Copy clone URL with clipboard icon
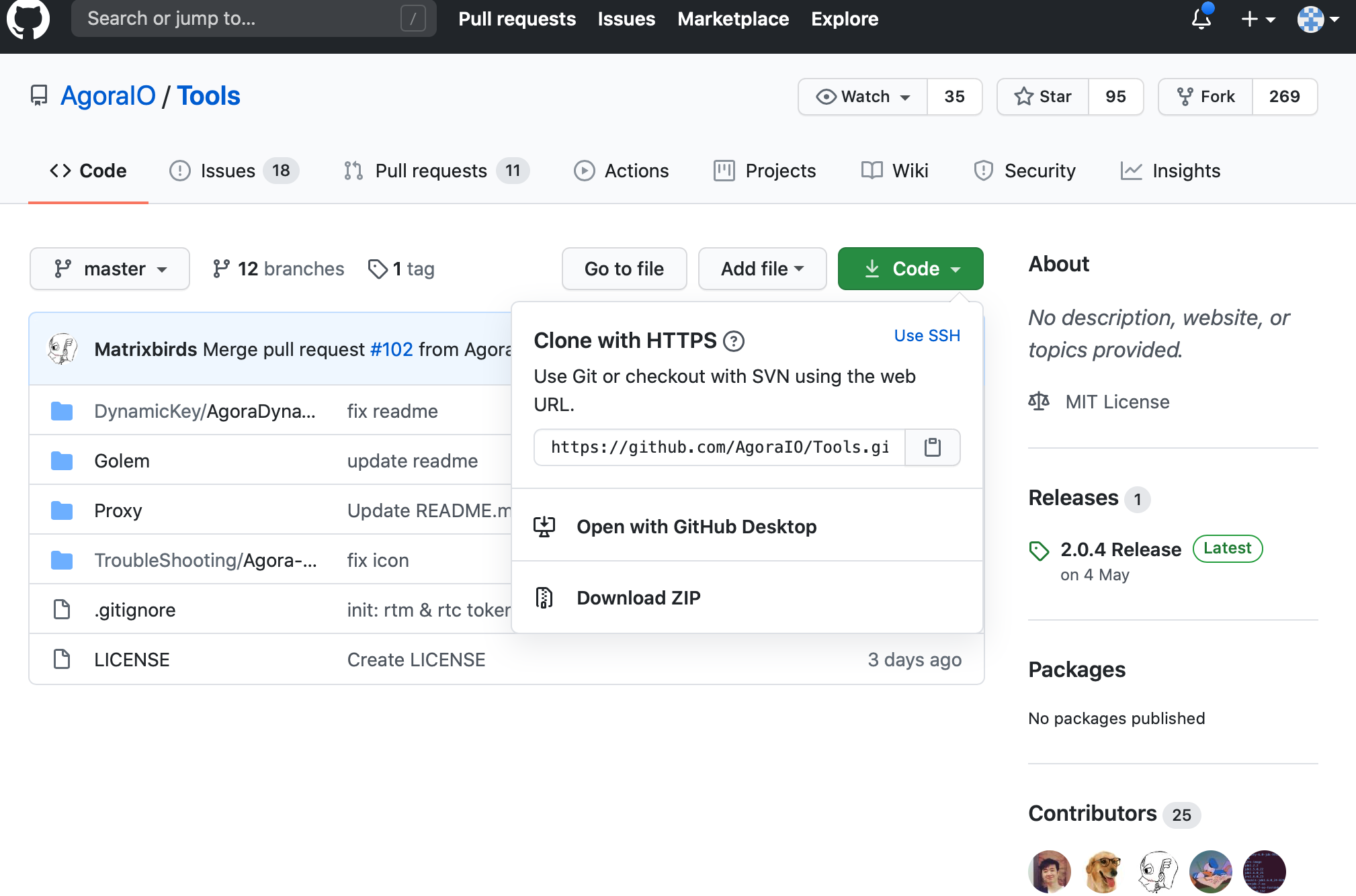The image size is (1356, 896). tap(932, 447)
